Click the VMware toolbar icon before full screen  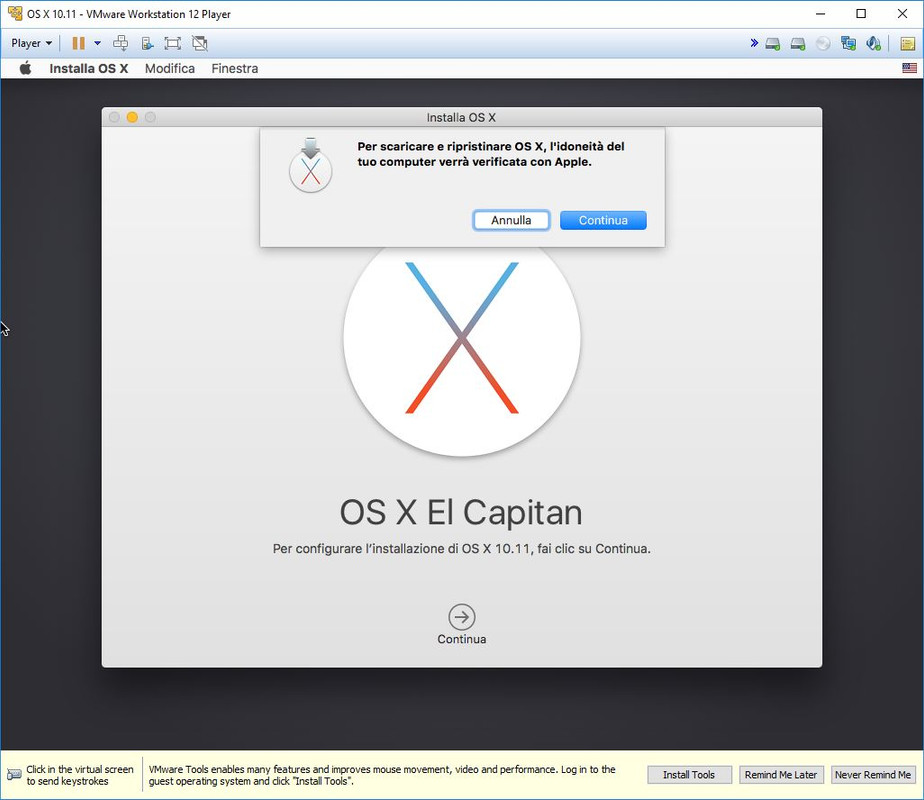coord(147,43)
